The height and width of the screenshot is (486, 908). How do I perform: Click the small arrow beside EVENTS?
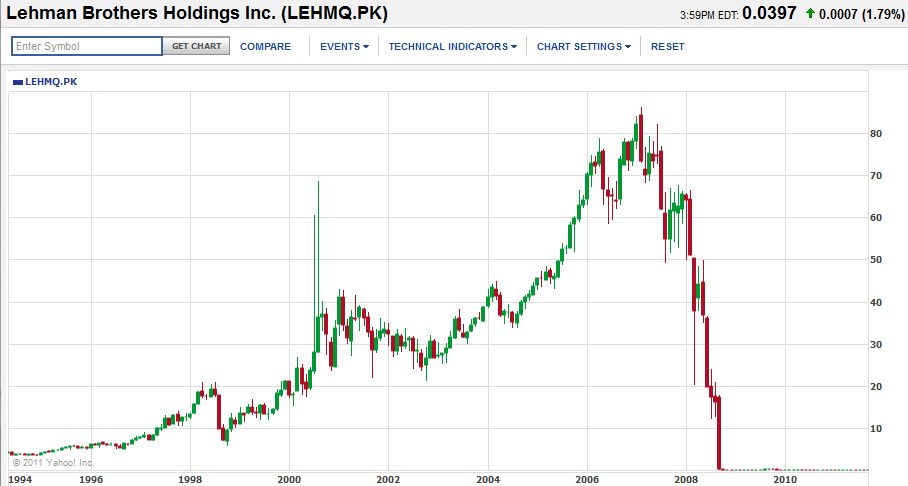click(366, 47)
